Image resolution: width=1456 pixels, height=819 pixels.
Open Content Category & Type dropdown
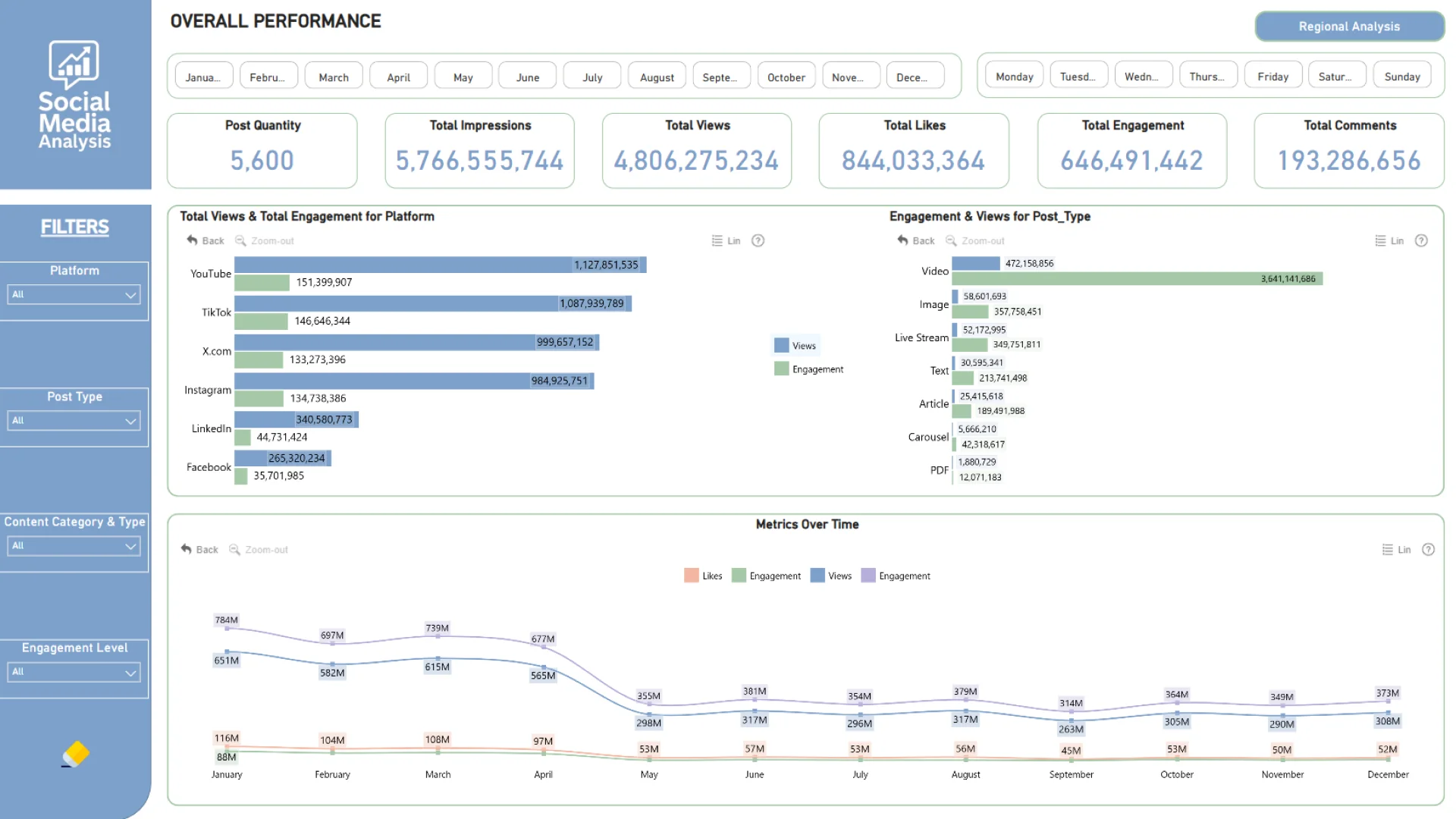[x=74, y=546]
